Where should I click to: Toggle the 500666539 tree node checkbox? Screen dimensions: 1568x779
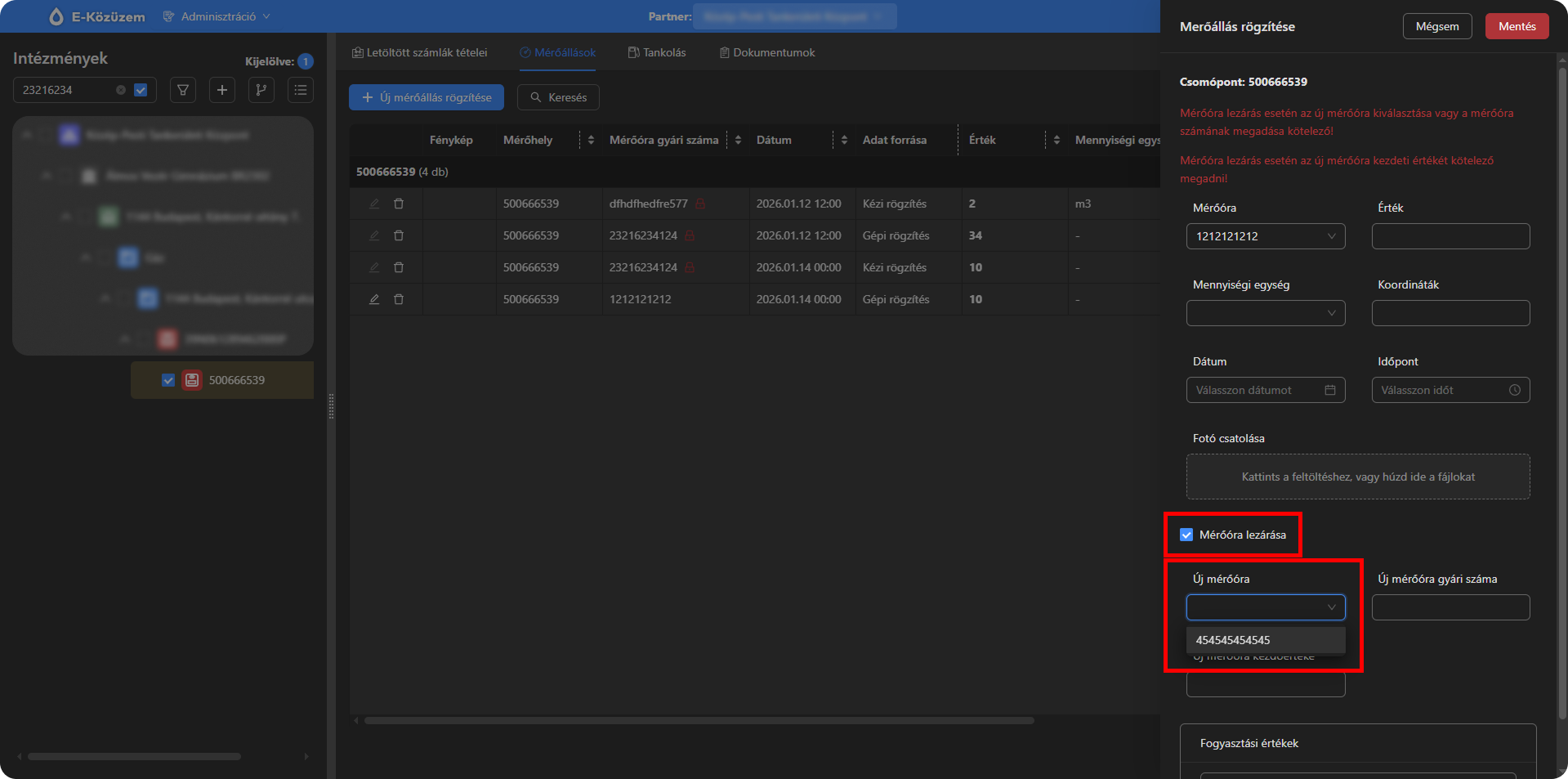168,380
